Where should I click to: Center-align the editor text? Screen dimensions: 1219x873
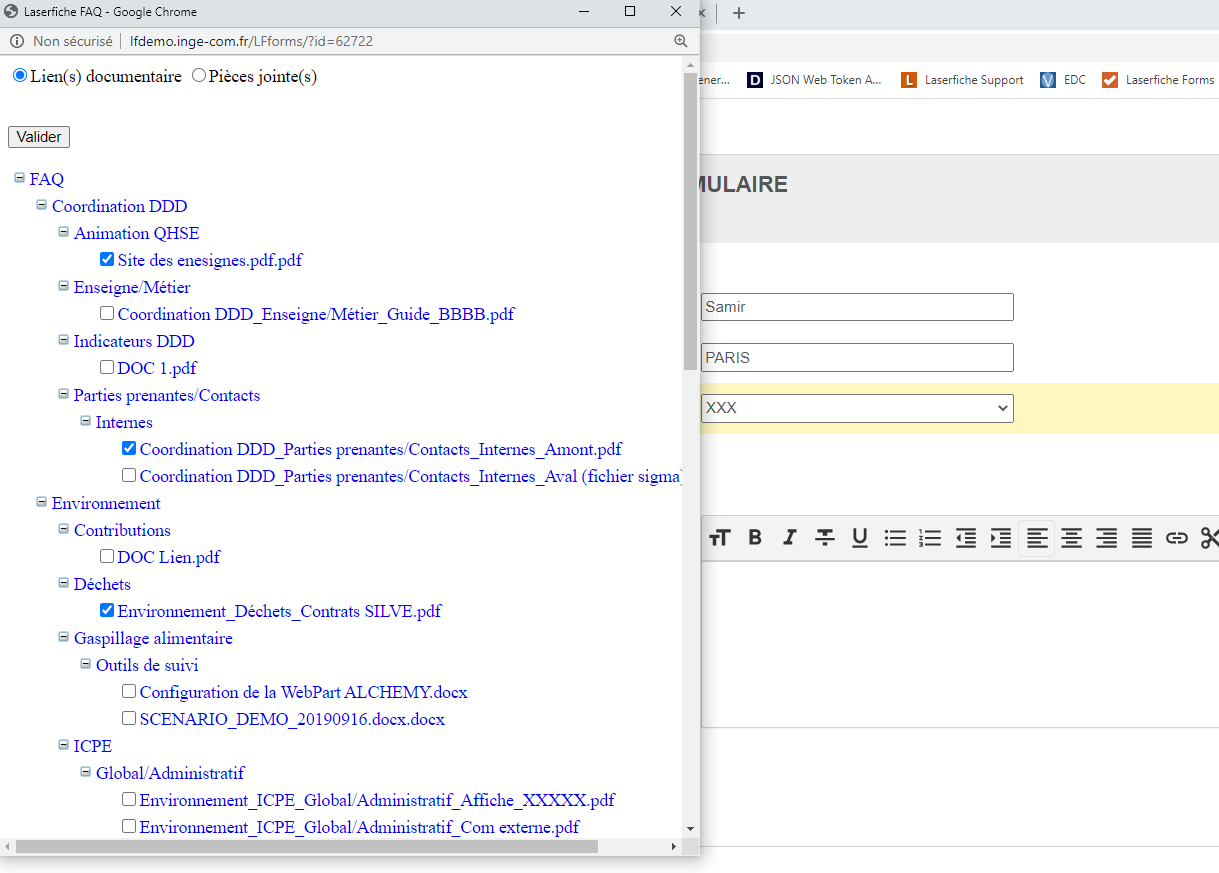pos(1071,538)
